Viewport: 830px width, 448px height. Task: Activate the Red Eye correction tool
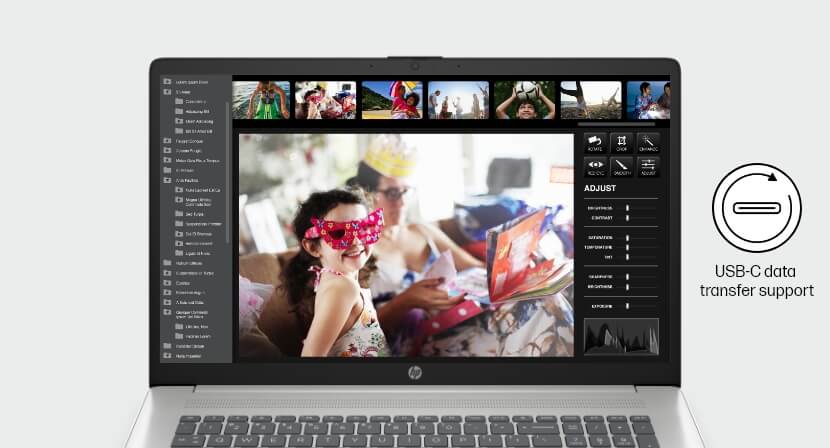tap(595, 166)
